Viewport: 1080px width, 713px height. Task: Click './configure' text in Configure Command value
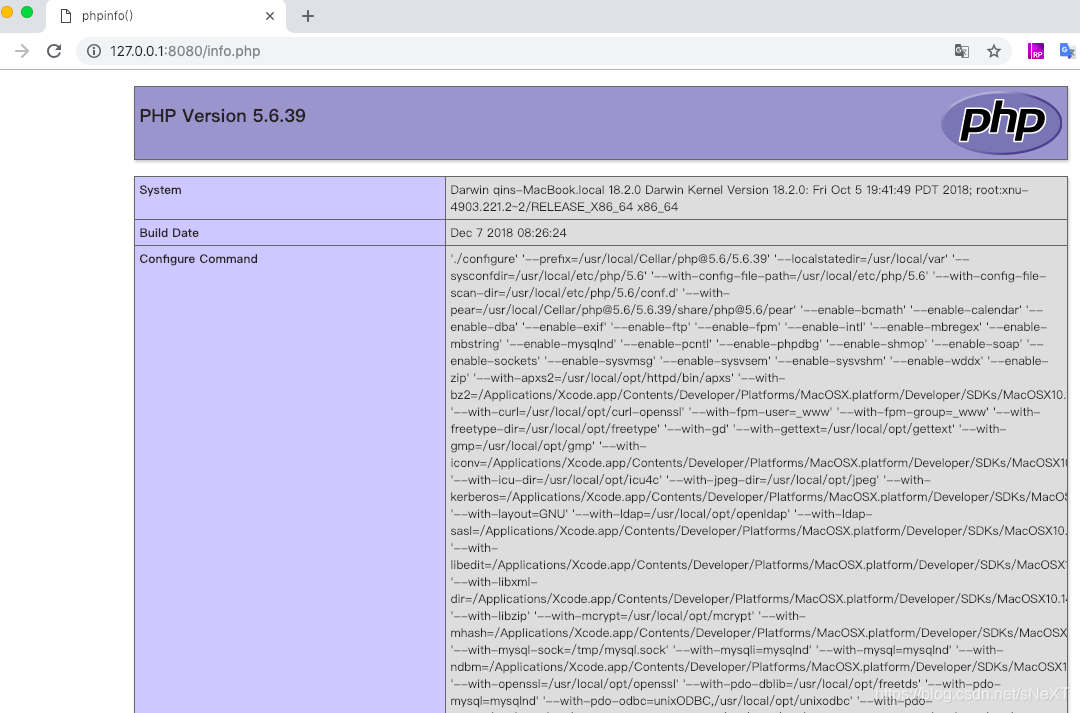coord(484,259)
